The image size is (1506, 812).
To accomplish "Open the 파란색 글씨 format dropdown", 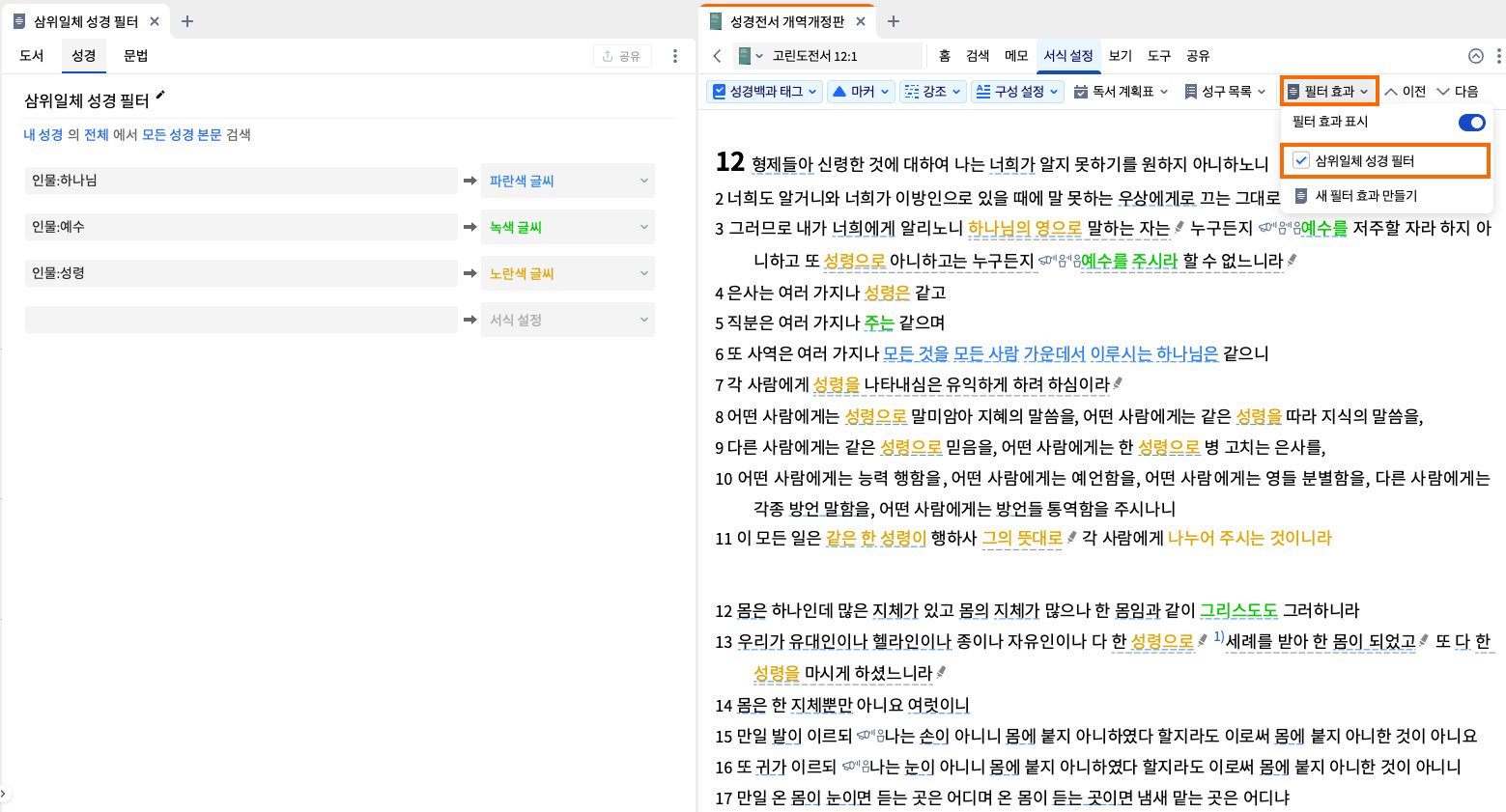I will click(568, 181).
